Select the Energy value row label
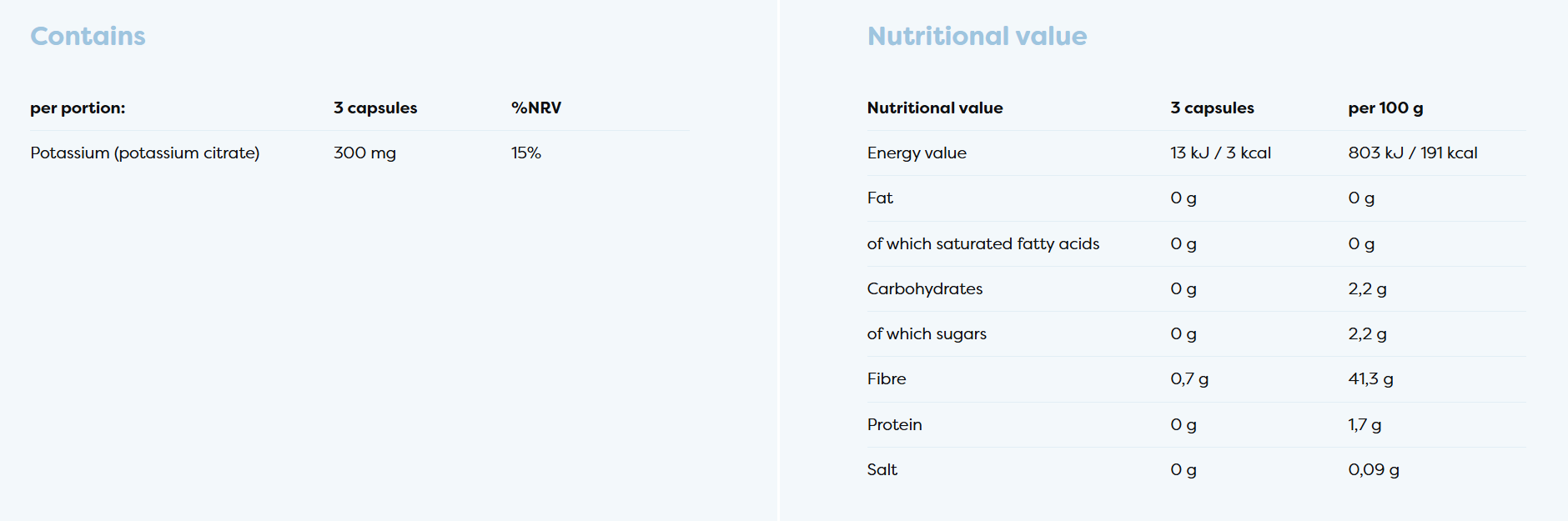Viewport: 1568px width, 521px height. coord(917,153)
